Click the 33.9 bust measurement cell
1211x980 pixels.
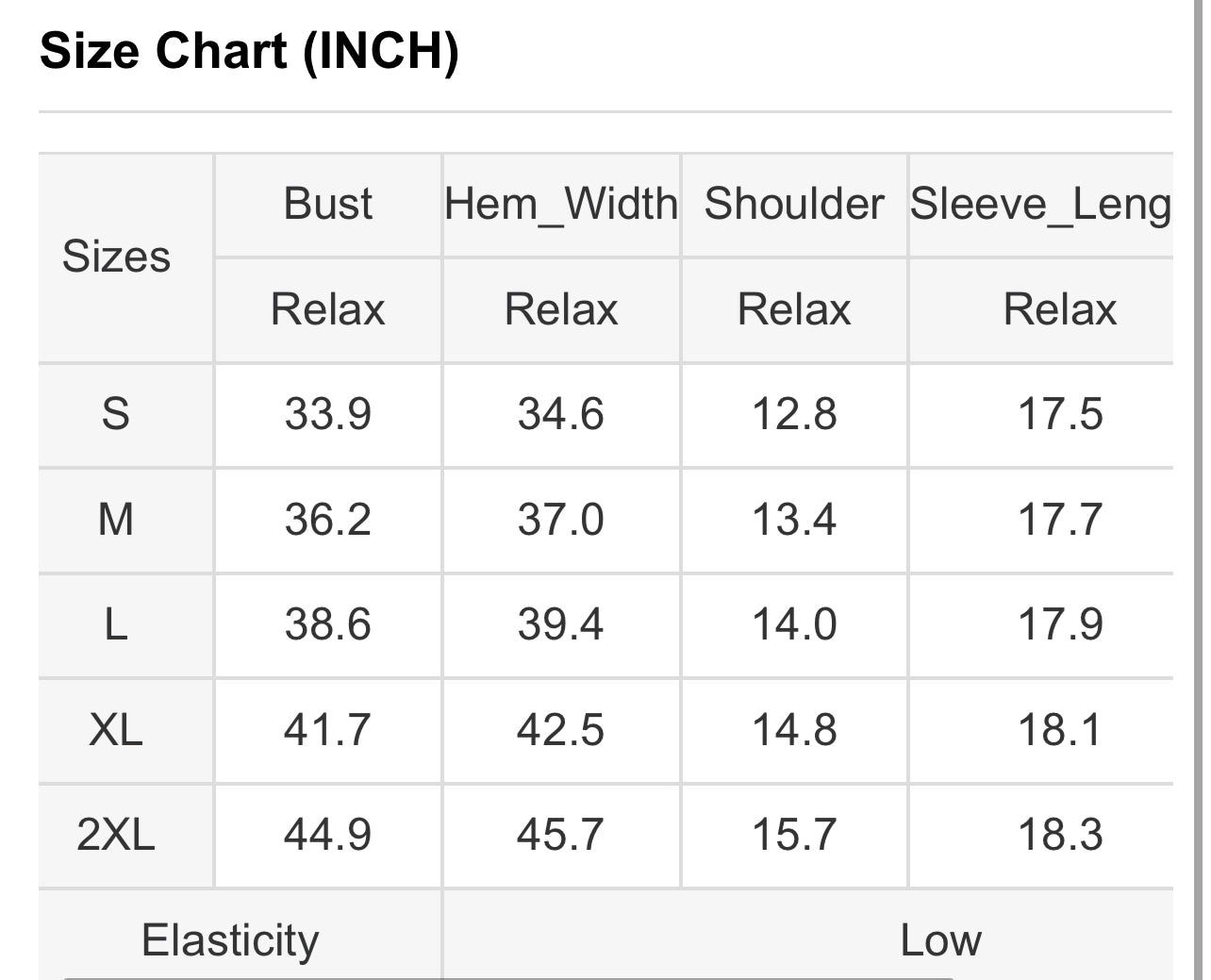tap(328, 414)
